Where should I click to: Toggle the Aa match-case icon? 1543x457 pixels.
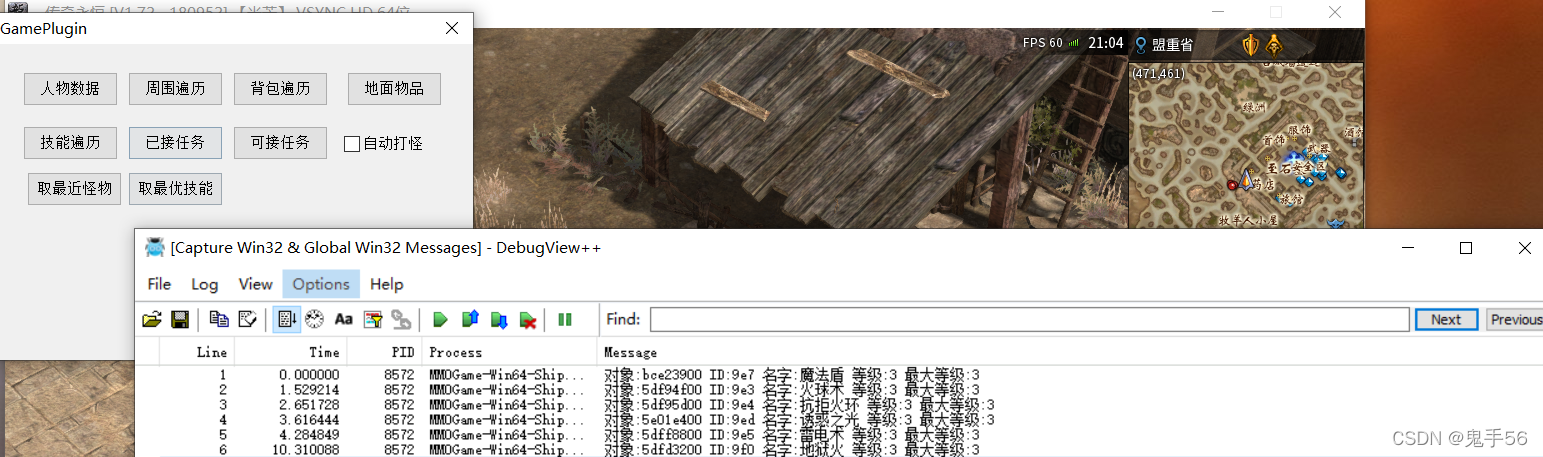pos(343,320)
